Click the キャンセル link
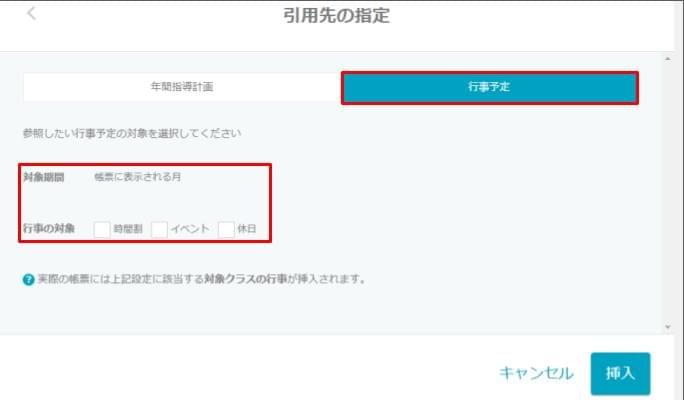Image resolution: width=684 pixels, height=400 pixels. point(536,373)
